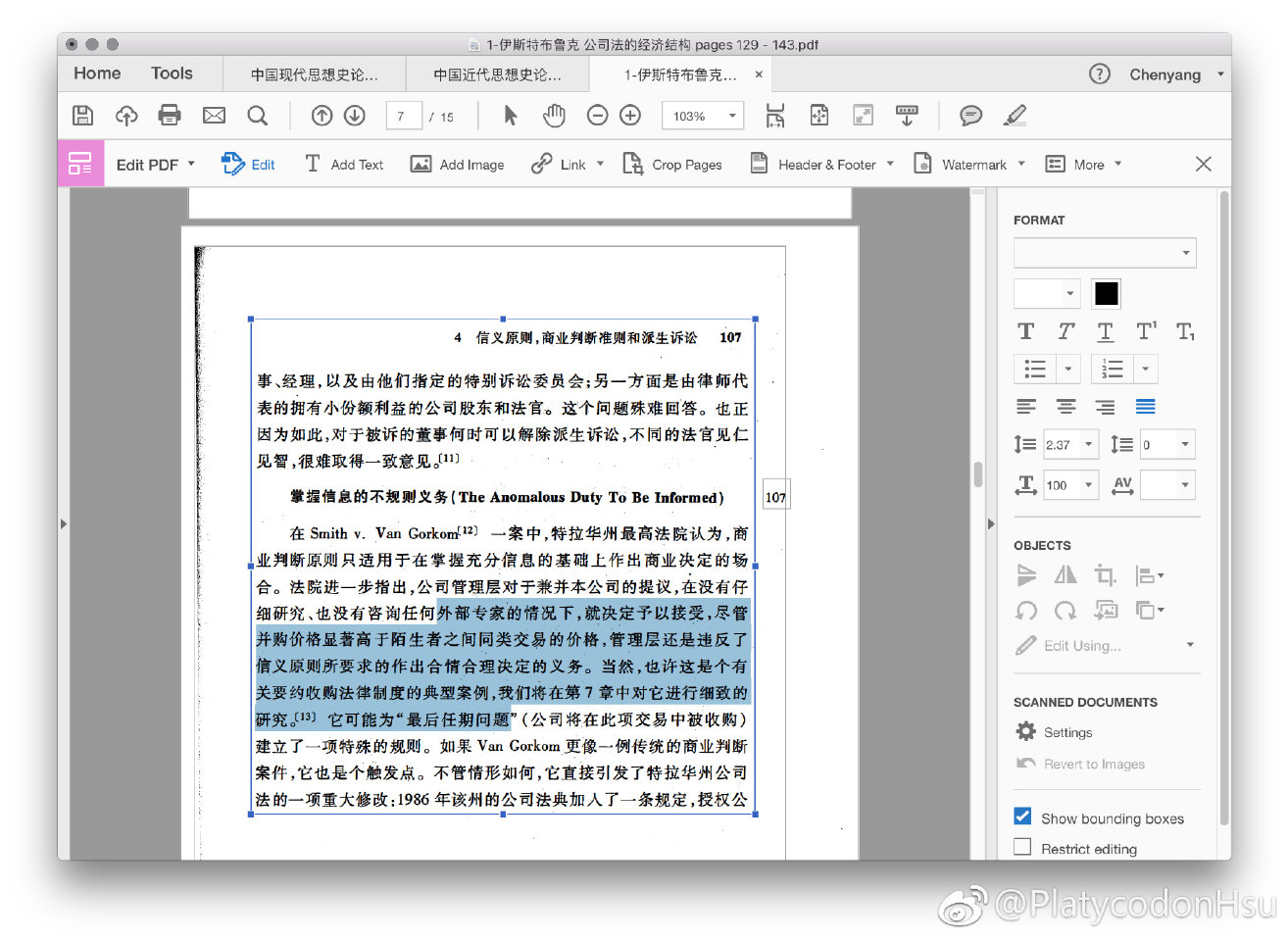Viewport: 1288px width, 941px height.
Task: Click the zoom in plus icon
Action: click(x=630, y=116)
